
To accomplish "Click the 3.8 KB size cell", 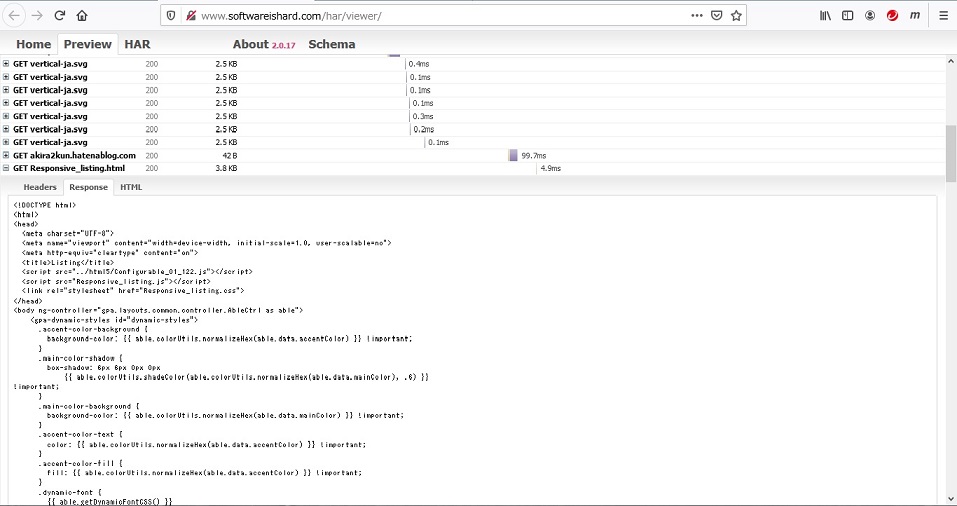I will click(x=226, y=168).
